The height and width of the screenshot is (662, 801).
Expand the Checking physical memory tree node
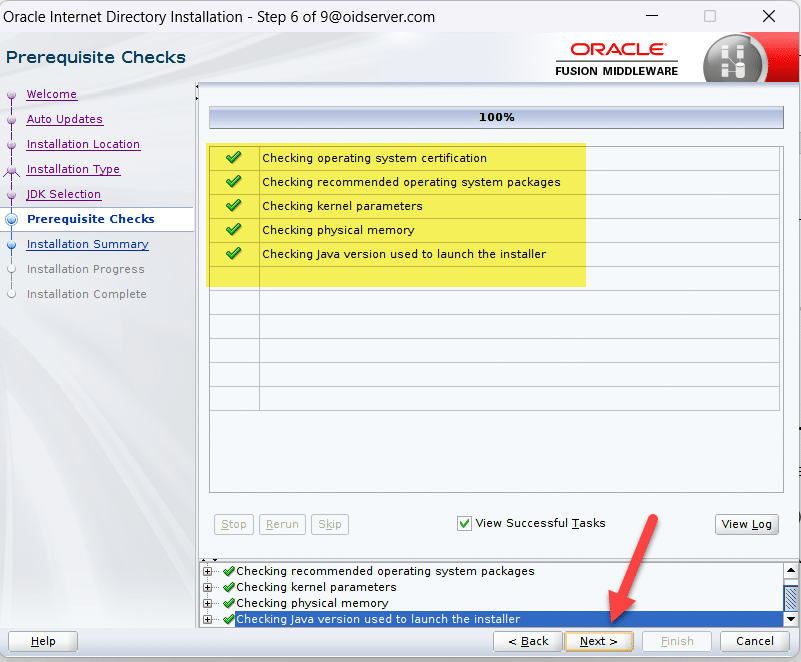(208, 603)
